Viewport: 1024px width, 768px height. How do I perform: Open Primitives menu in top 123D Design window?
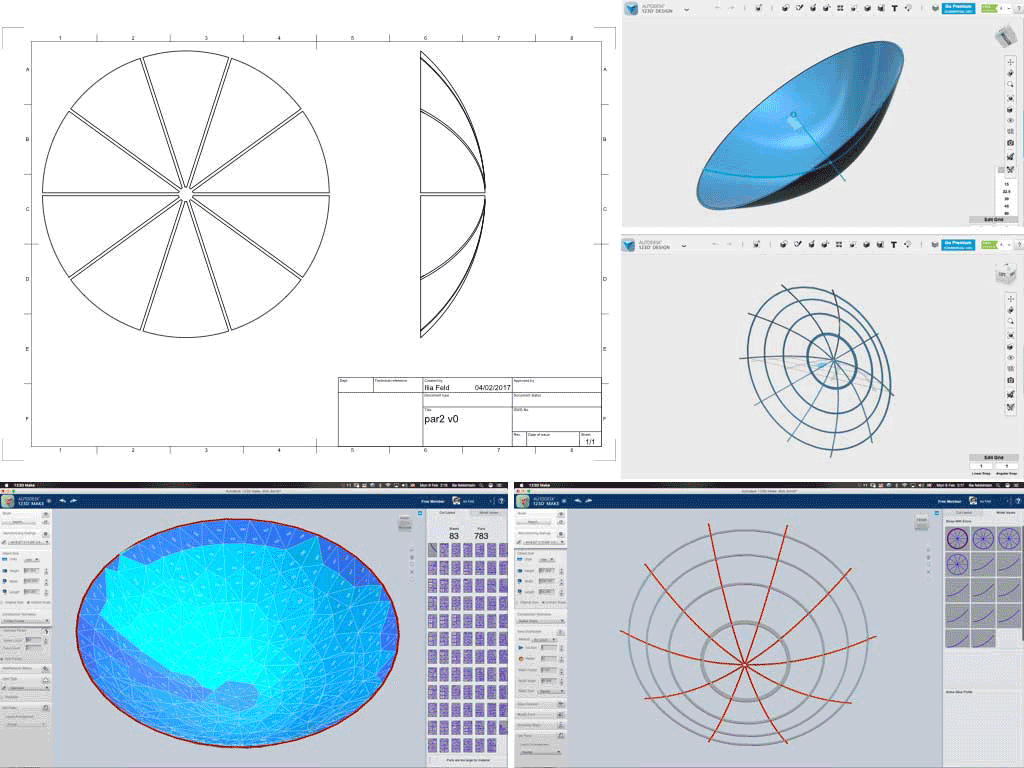click(784, 8)
